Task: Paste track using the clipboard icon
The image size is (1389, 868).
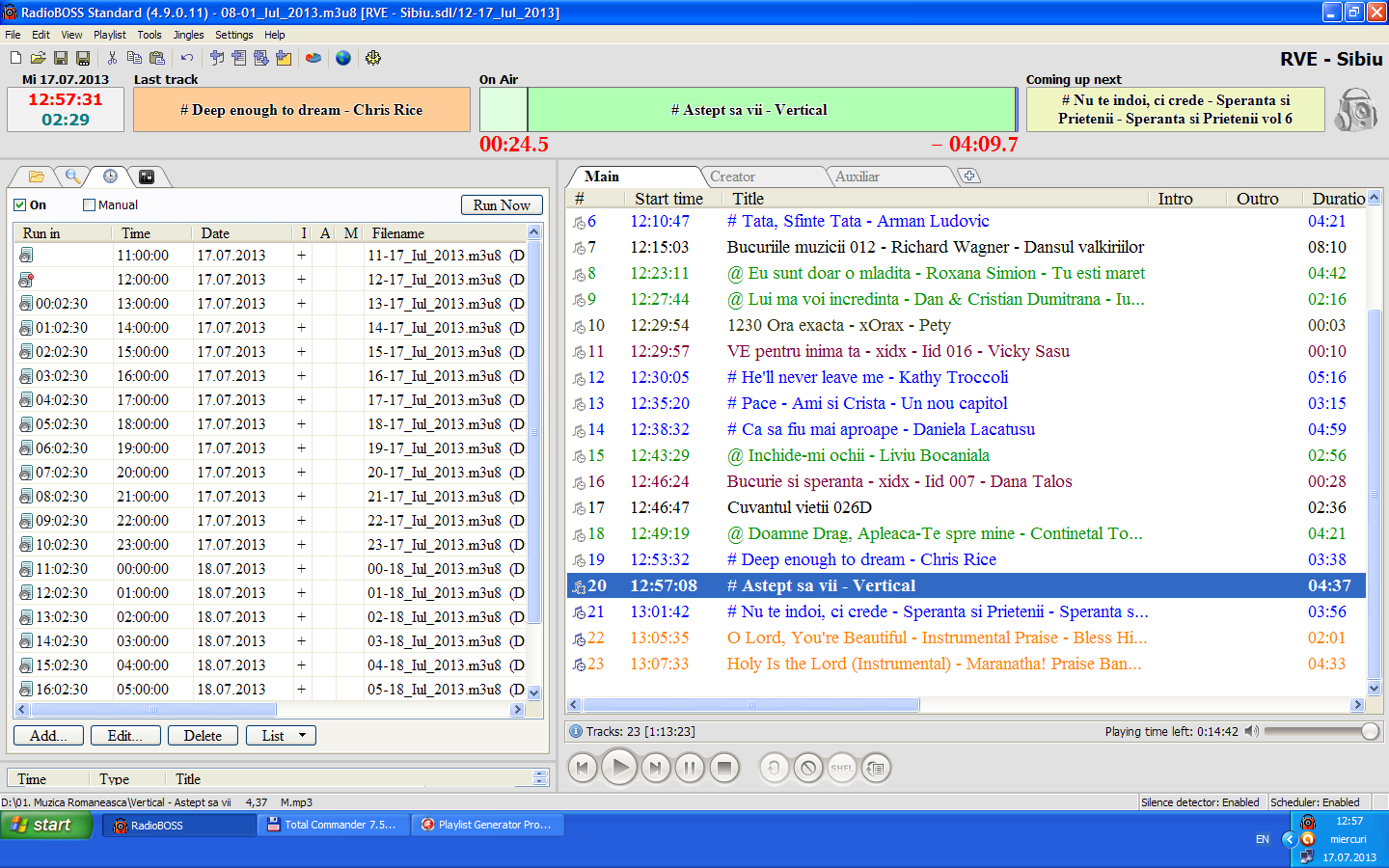Action: pyautogui.click(x=157, y=59)
